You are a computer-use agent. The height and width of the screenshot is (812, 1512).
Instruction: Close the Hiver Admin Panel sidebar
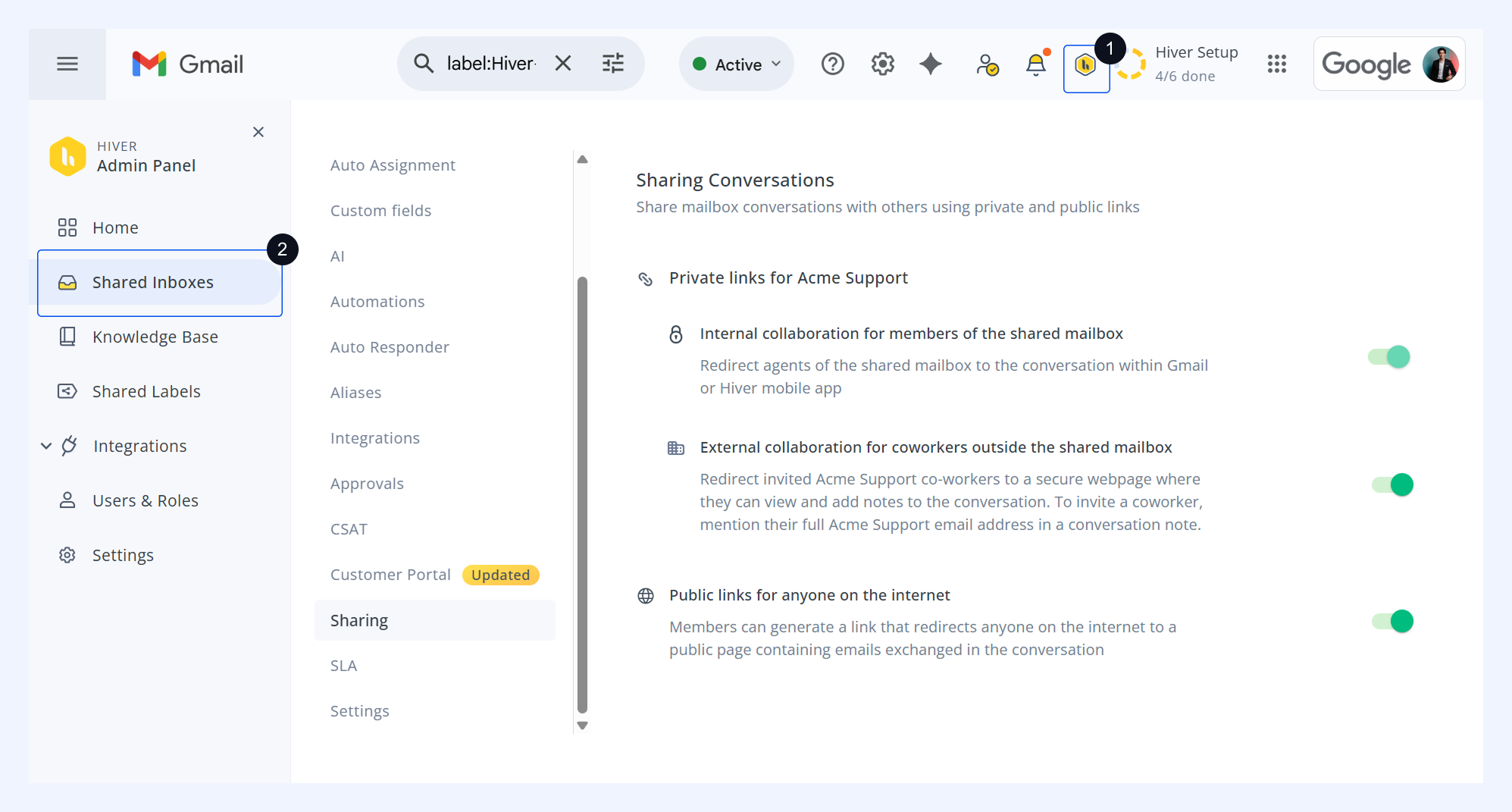click(258, 132)
